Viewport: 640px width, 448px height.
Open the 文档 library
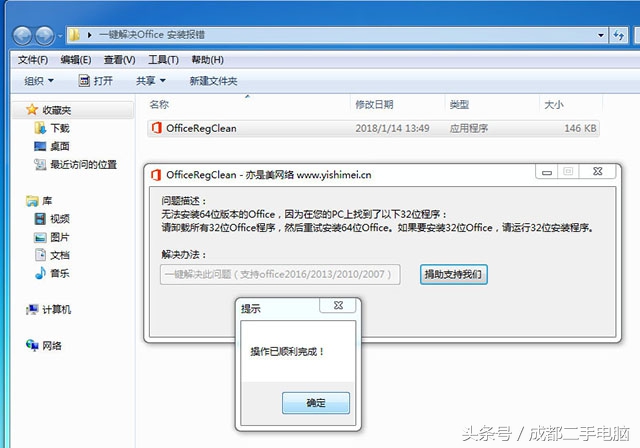tap(60, 255)
